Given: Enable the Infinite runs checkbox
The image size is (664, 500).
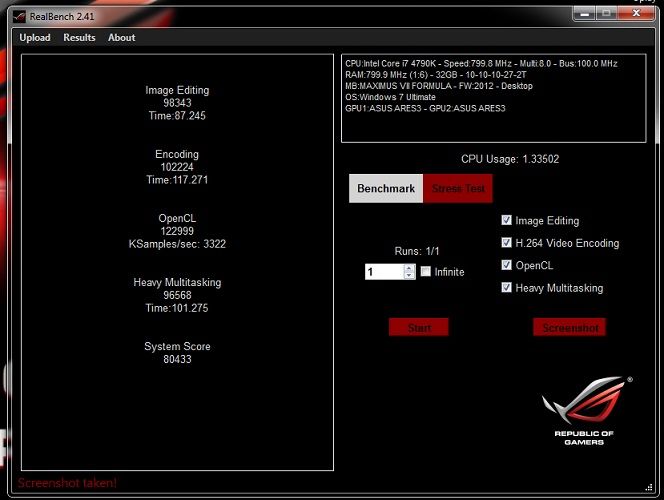Looking at the screenshot, I should 426,271.
